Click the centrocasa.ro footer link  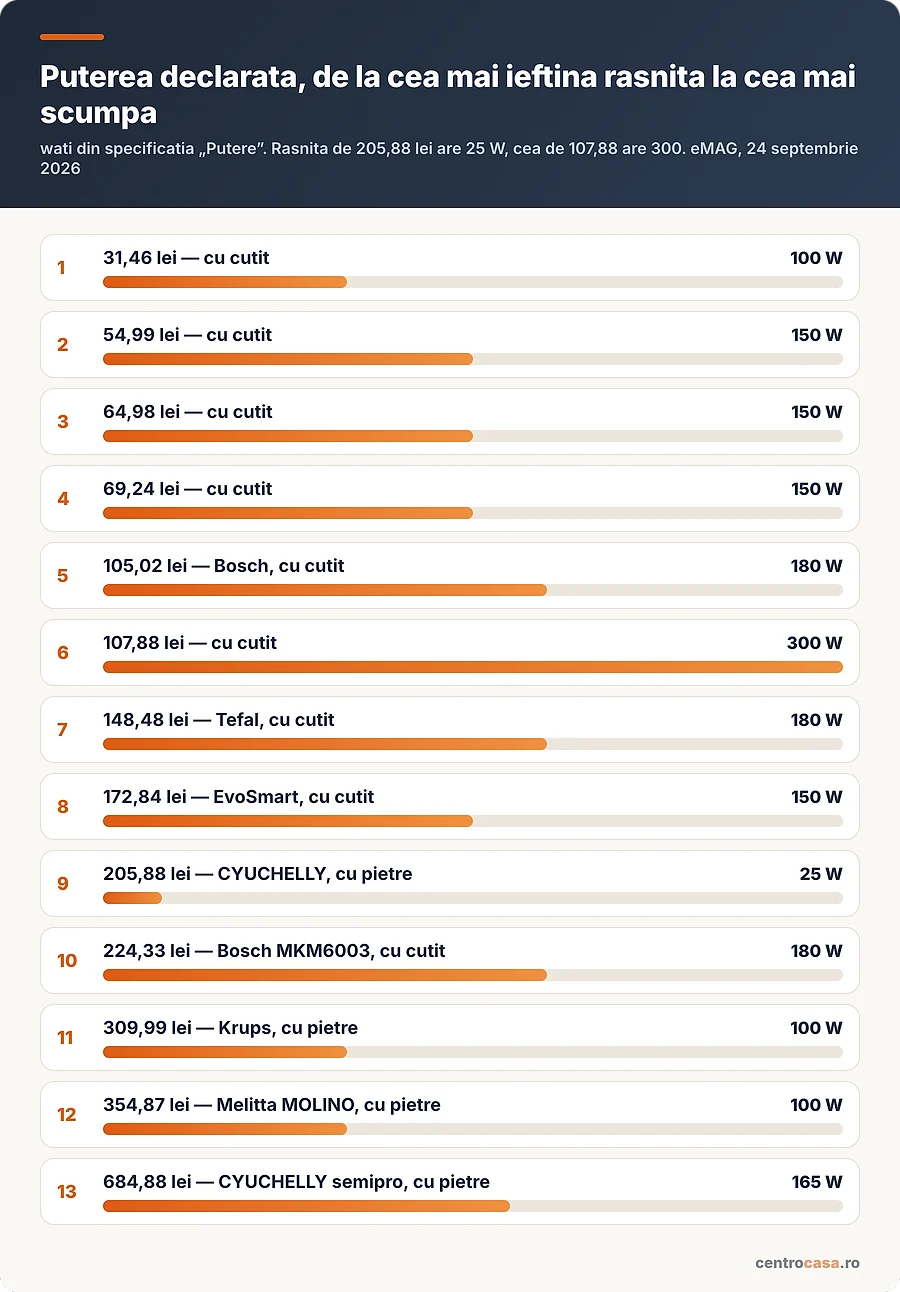click(807, 1263)
